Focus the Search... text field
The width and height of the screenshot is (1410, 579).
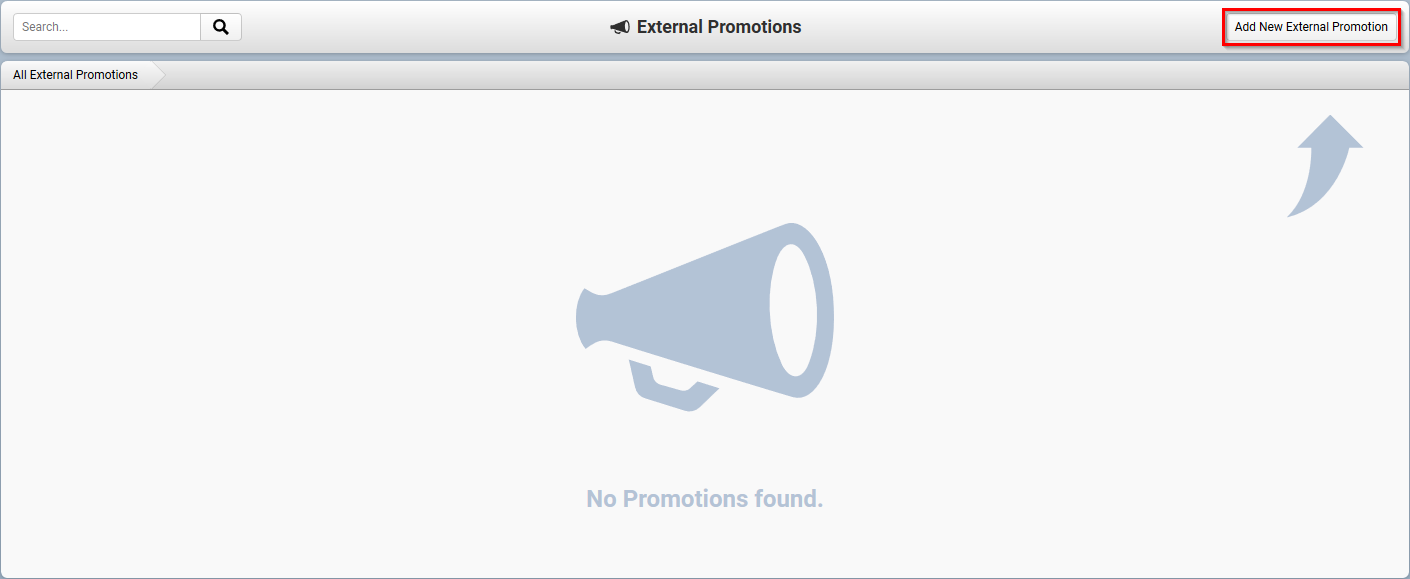[x=107, y=27]
